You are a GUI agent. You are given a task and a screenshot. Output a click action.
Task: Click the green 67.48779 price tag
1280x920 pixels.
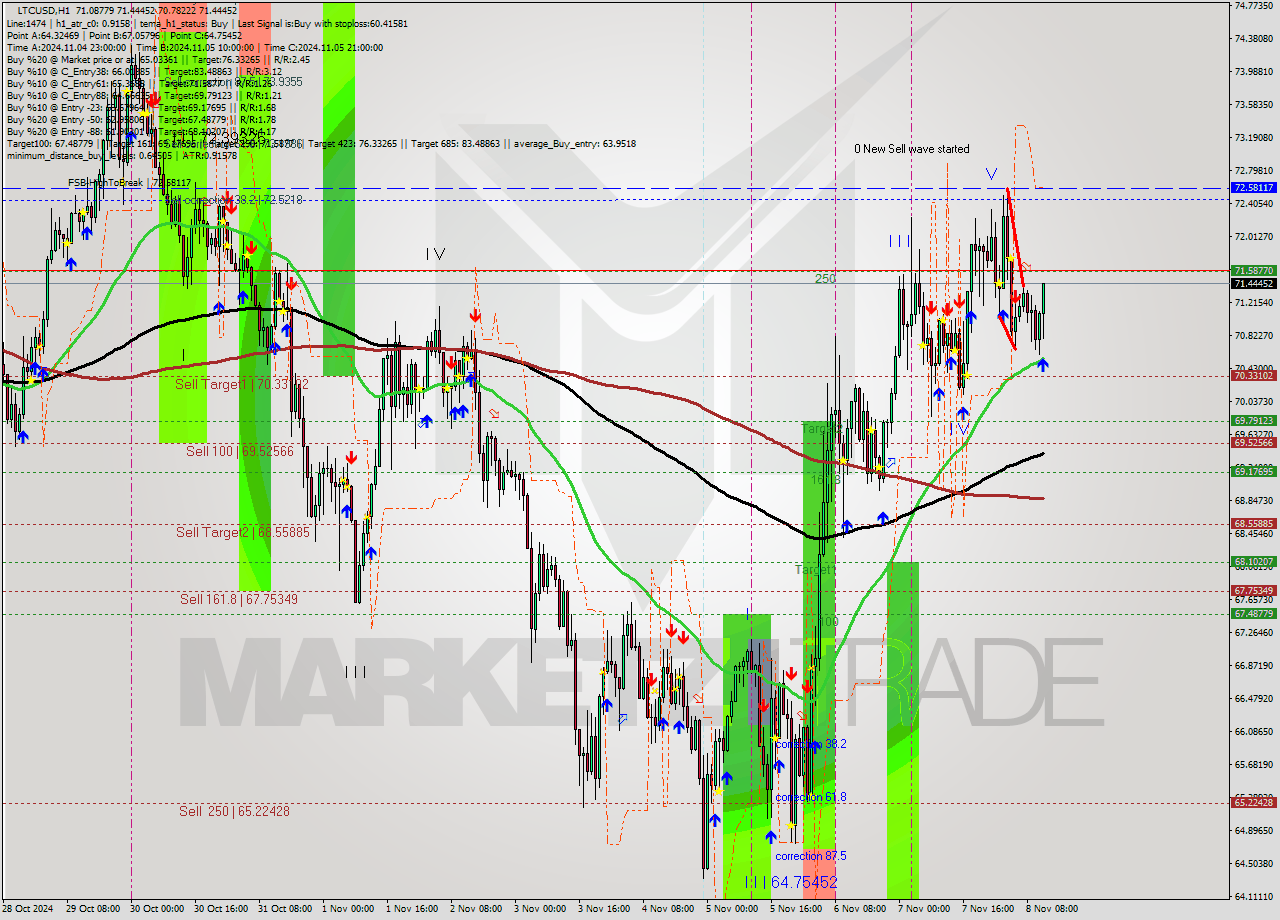click(1254, 613)
